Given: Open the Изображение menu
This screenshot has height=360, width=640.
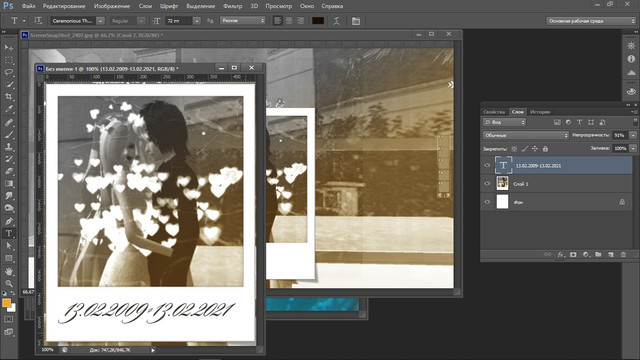Looking at the screenshot, I should 112,6.
